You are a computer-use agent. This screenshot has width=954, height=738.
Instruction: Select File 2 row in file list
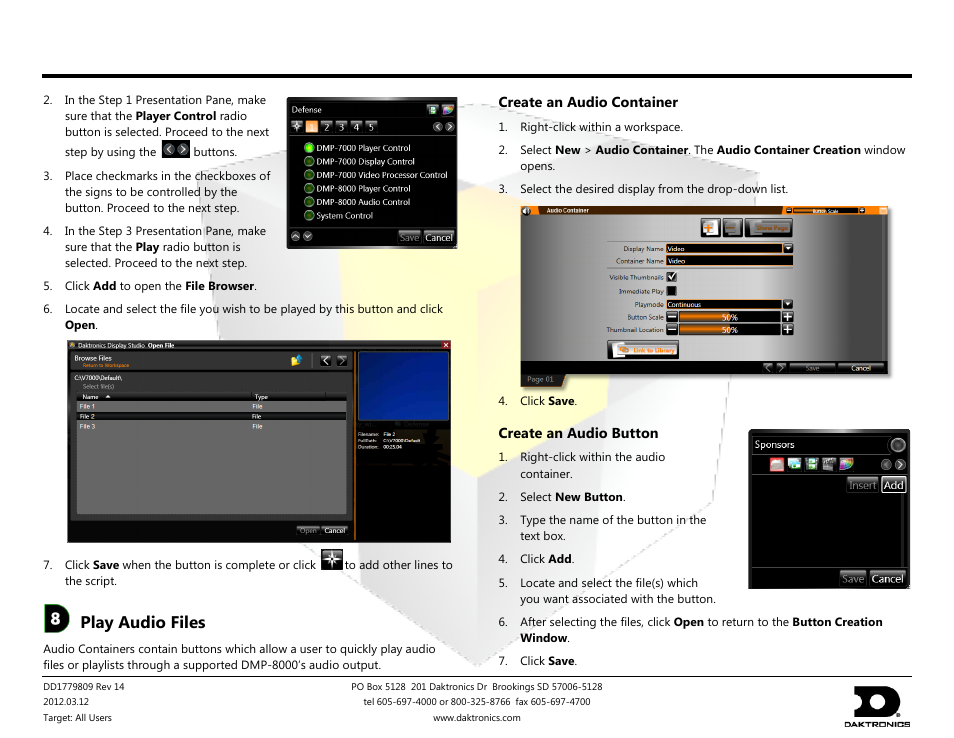212,416
